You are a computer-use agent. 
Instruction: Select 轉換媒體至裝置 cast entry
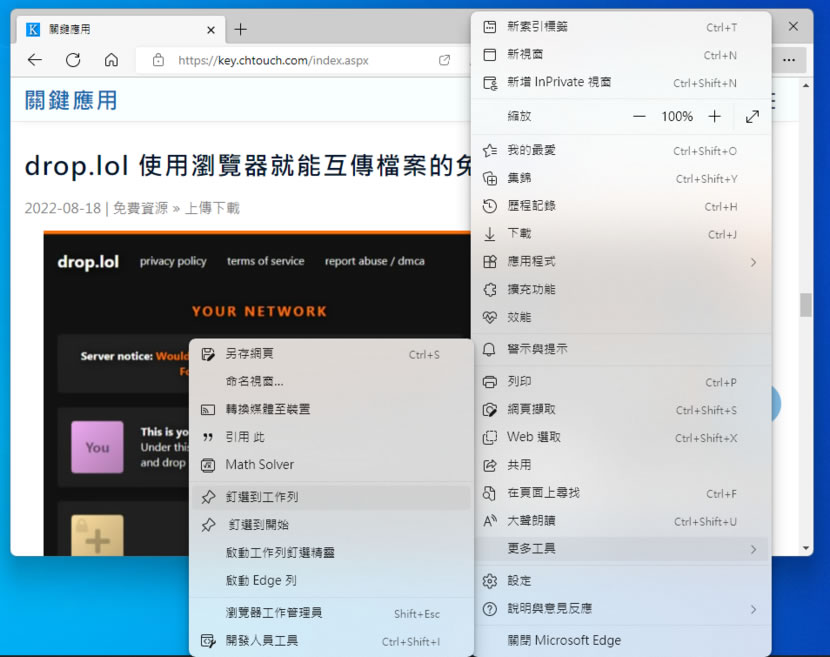pos(331,409)
